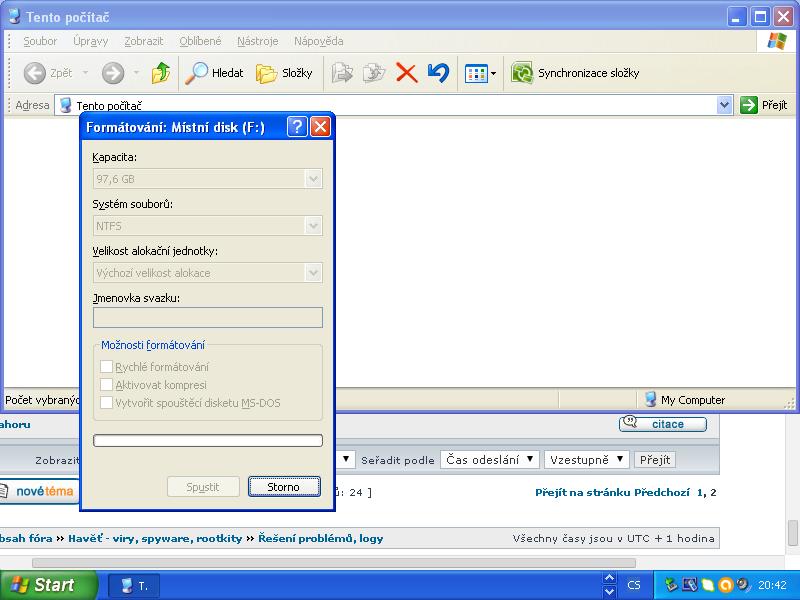
Task: Expand the Systém souborů NTFS dropdown
Action: 313,226
